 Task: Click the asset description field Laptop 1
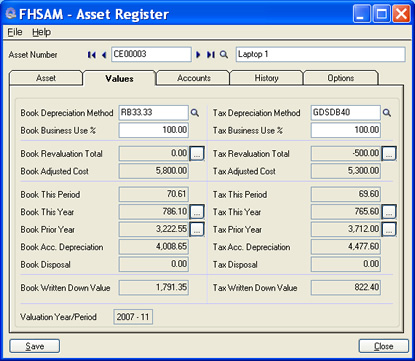click(x=321, y=54)
